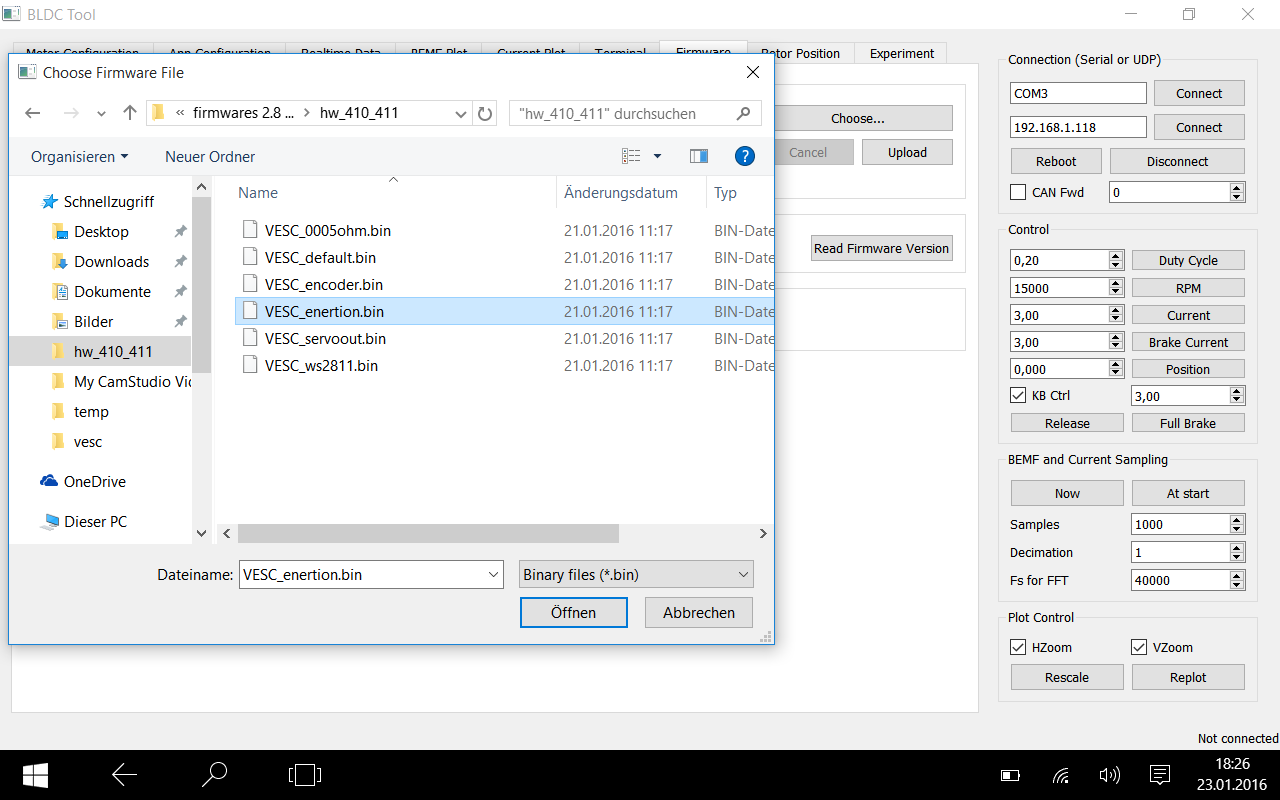Select OneDrive in navigation pane

[94, 482]
